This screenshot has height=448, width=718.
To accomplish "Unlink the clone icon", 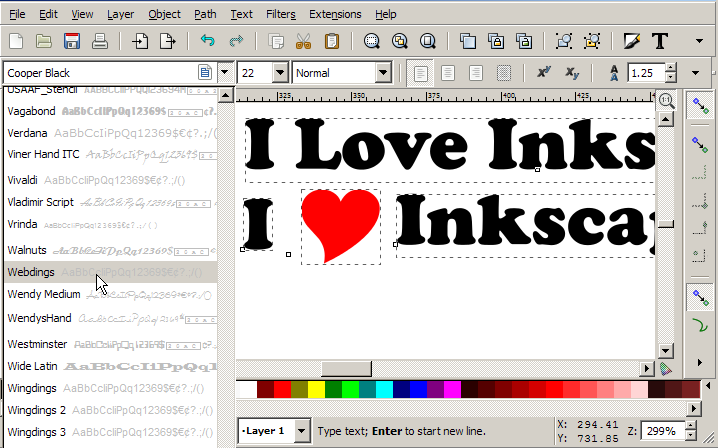I will [x=524, y=41].
